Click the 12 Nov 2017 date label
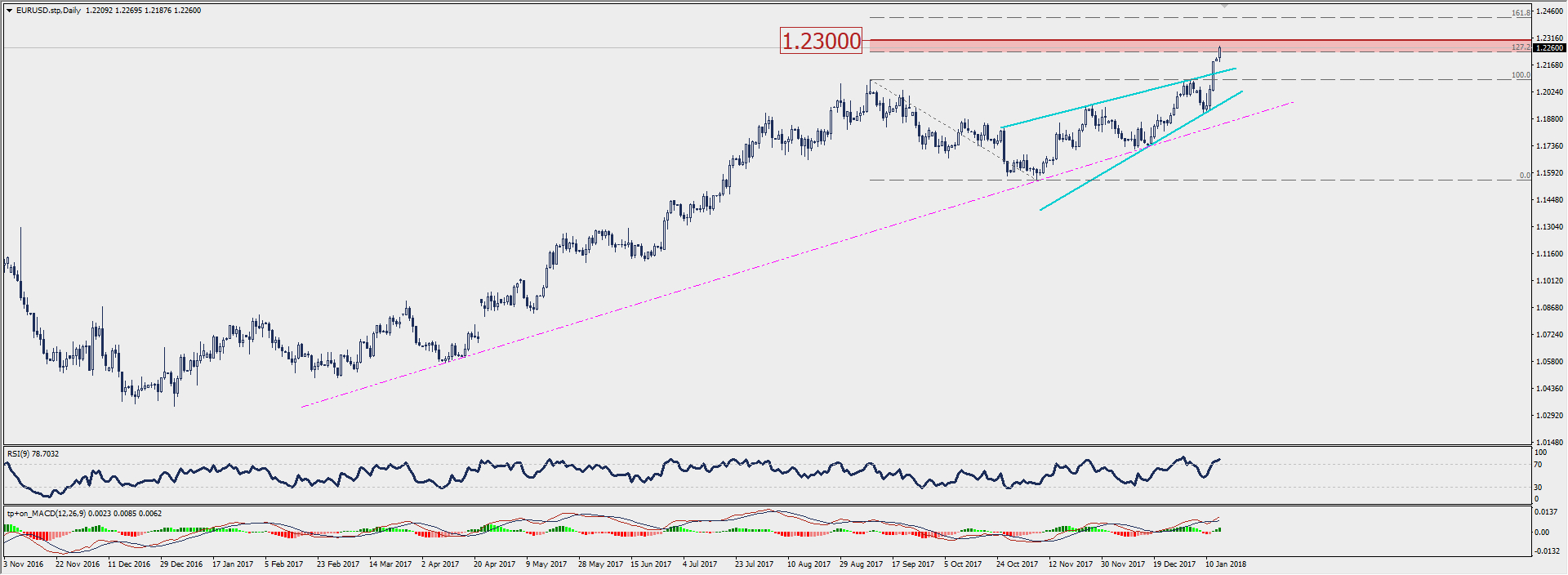 click(1070, 564)
